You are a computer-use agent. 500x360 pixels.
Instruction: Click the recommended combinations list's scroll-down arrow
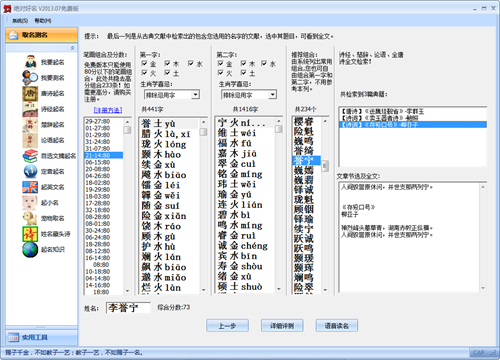pos(325,290)
